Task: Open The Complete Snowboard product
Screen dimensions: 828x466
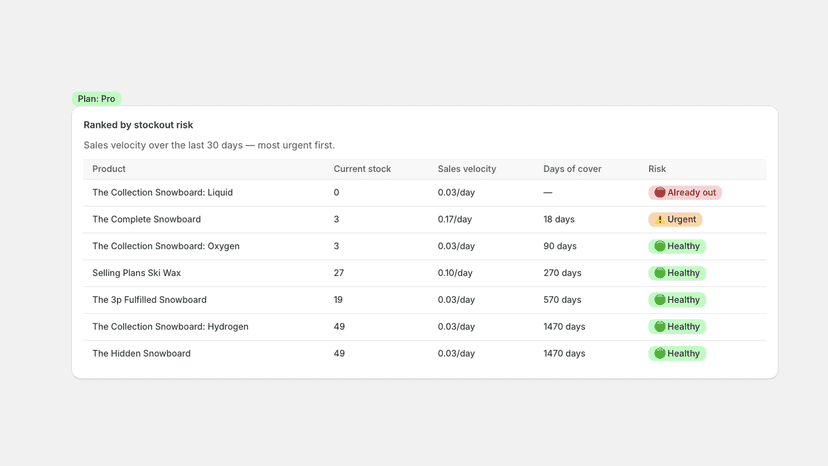Action: tap(147, 219)
